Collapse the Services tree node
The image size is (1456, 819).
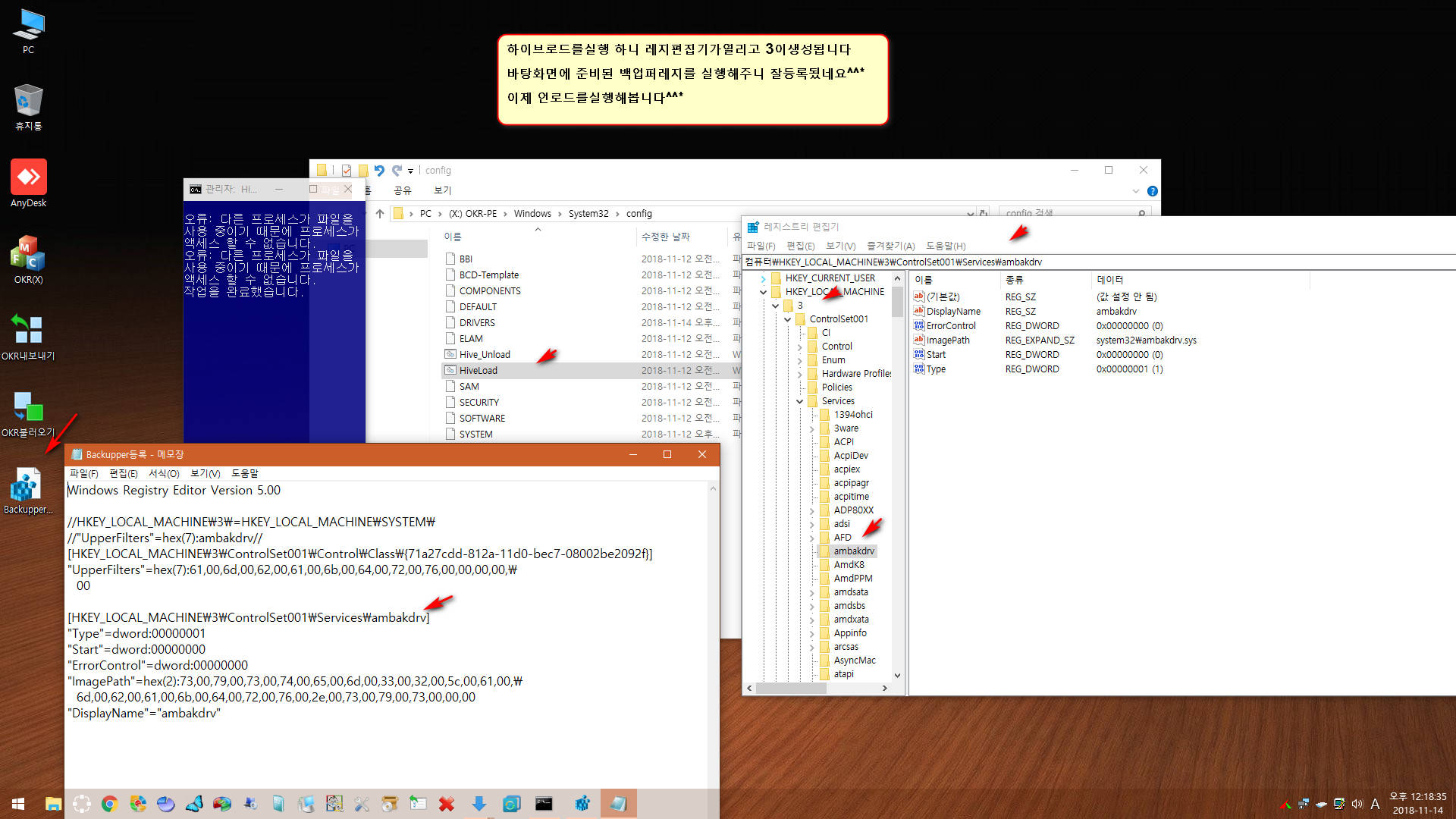tap(799, 401)
